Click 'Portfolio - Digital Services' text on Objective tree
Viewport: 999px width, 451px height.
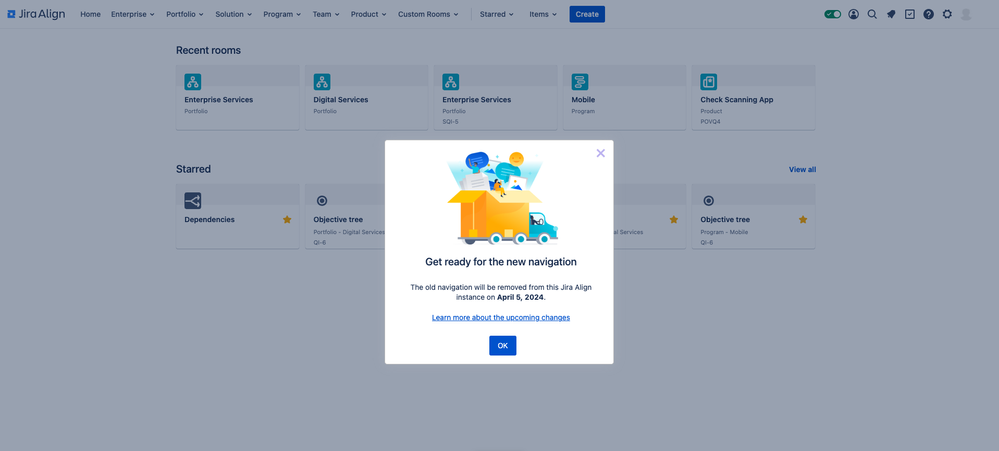tap(349, 232)
